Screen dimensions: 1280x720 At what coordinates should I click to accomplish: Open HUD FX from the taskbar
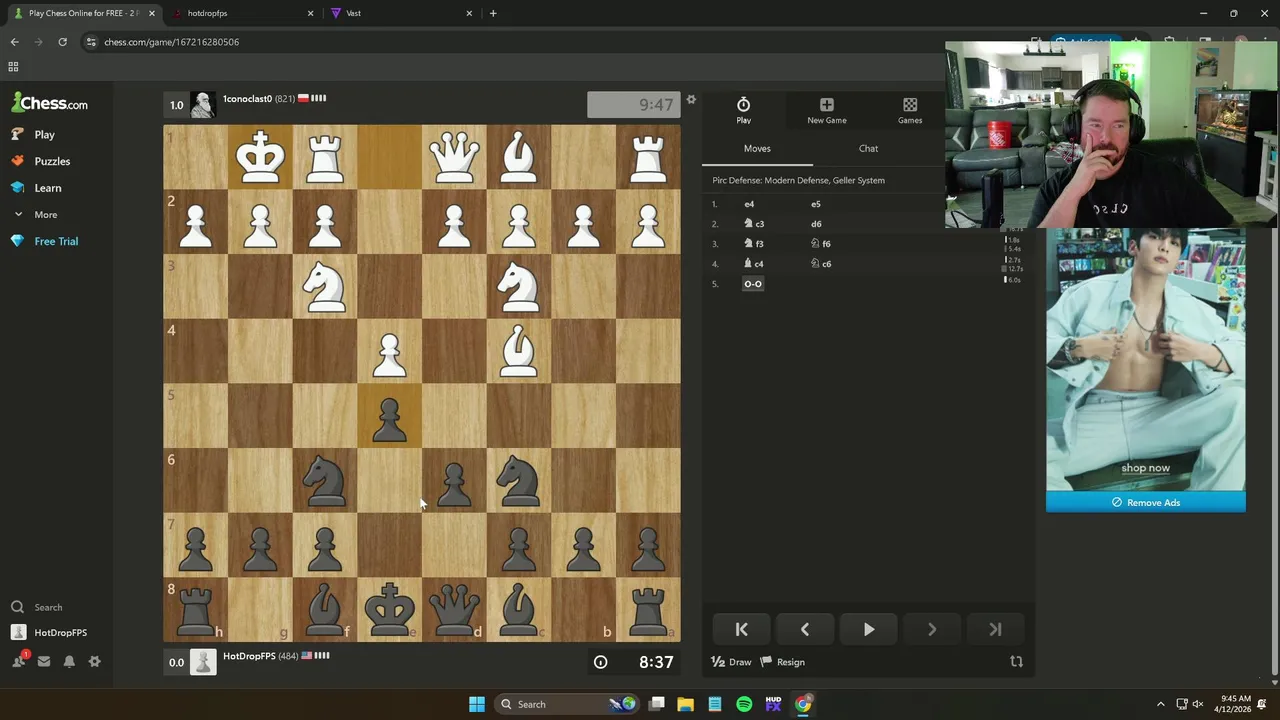[x=773, y=704]
